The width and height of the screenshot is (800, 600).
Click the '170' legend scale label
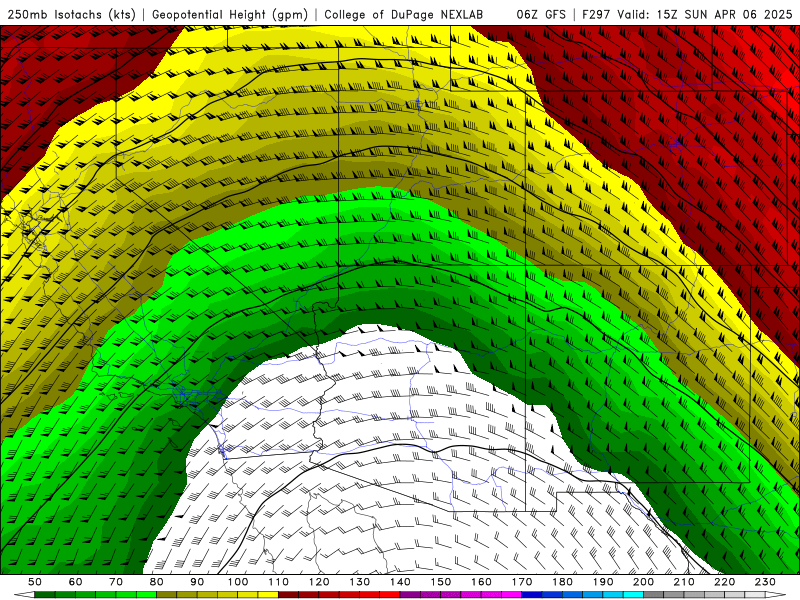pos(522,582)
